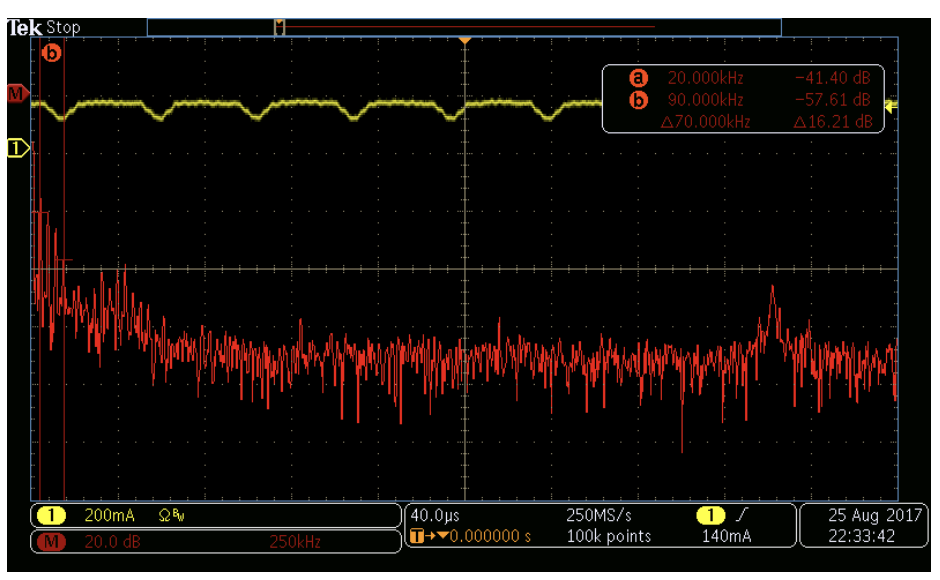
Task: Click cursor a icon in readout box
Action: [x=638, y=78]
